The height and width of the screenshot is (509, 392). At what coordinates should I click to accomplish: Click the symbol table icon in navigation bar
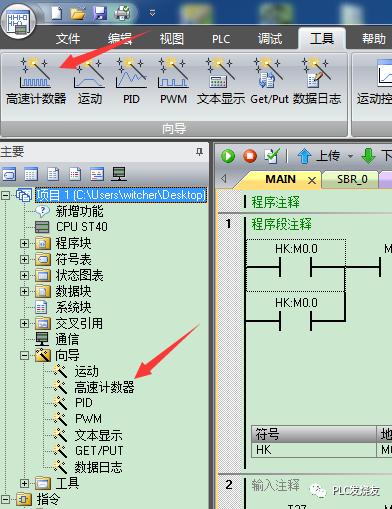[31, 174]
